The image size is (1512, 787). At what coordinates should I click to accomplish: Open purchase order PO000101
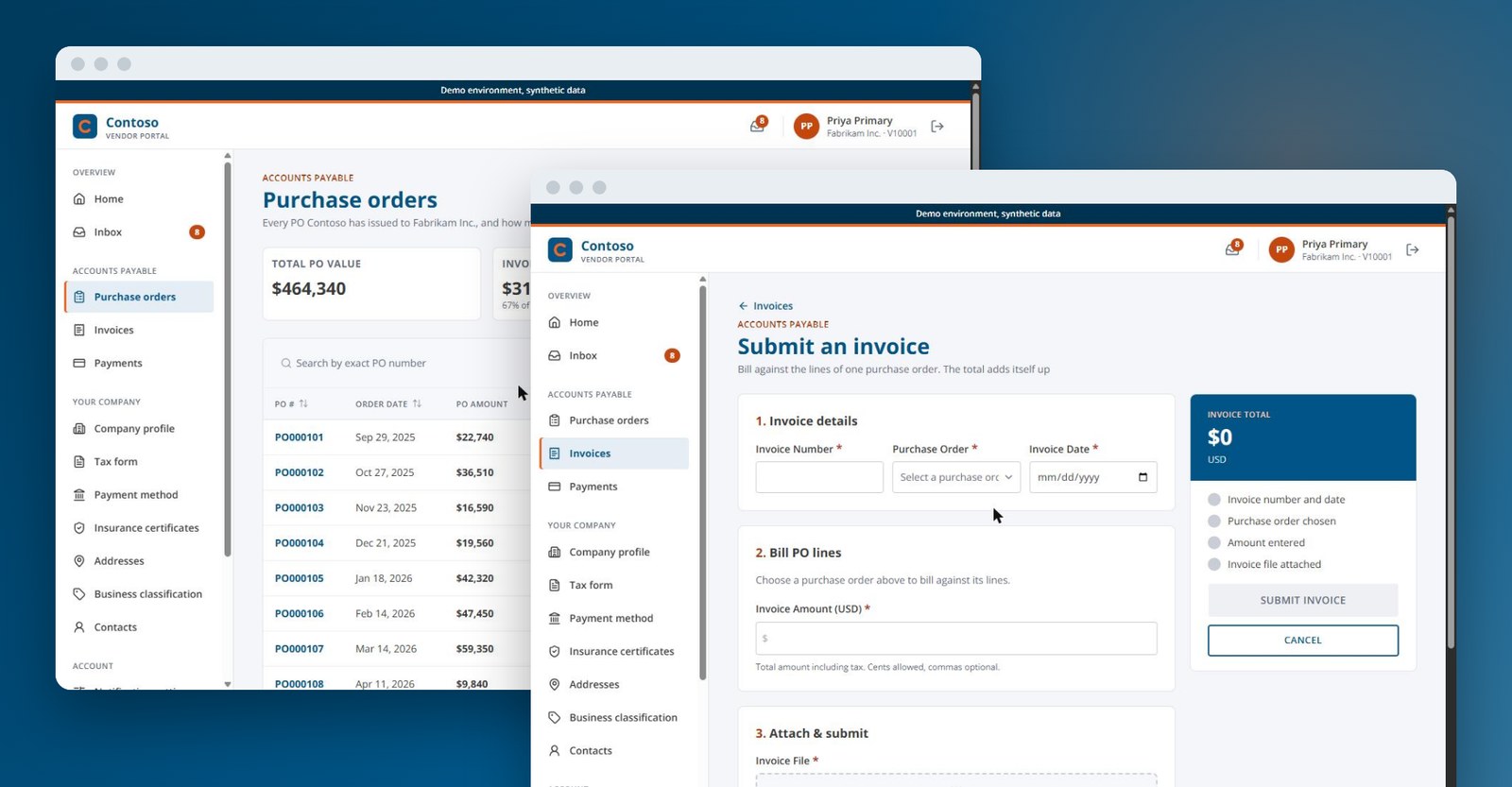coord(299,437)
